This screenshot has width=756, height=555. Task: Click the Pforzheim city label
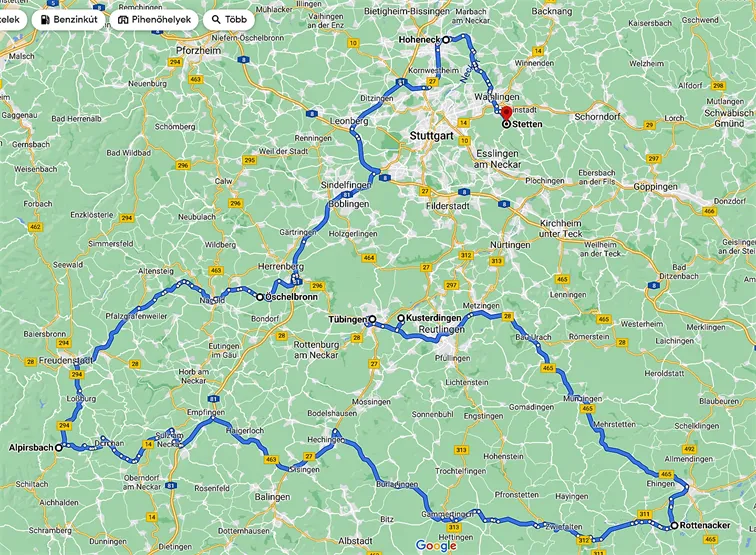199,50
